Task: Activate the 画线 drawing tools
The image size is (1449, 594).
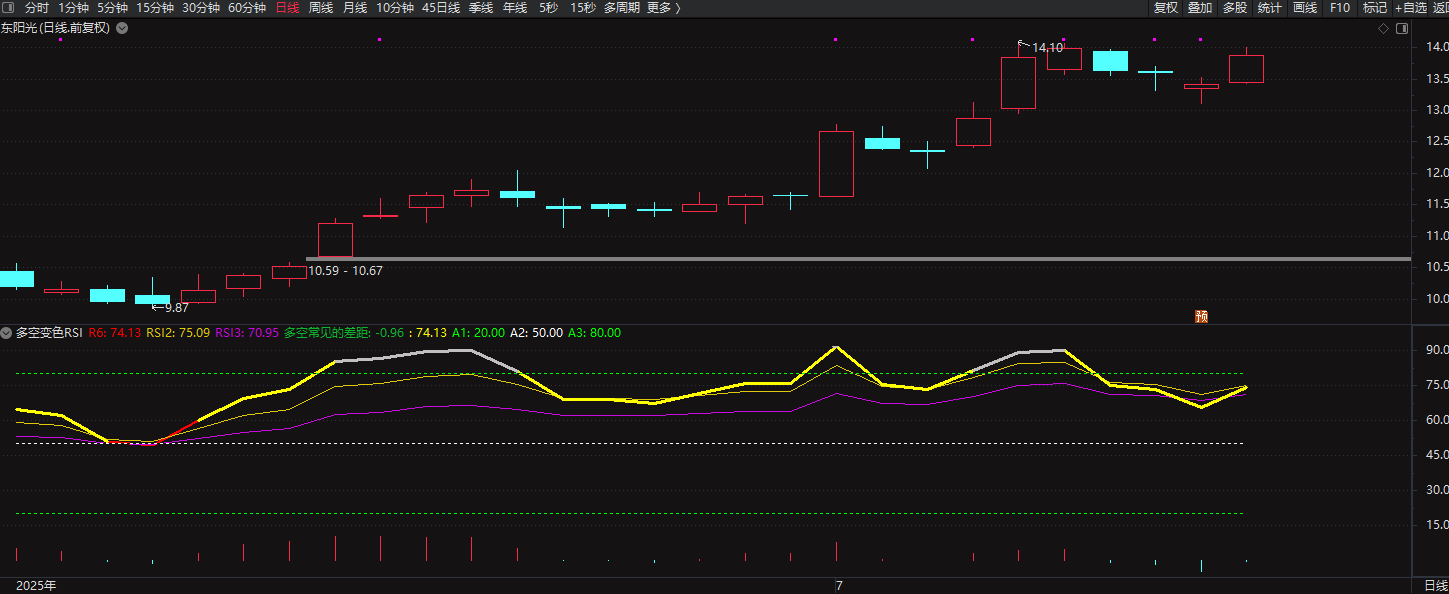Action: coord(1305,8)
